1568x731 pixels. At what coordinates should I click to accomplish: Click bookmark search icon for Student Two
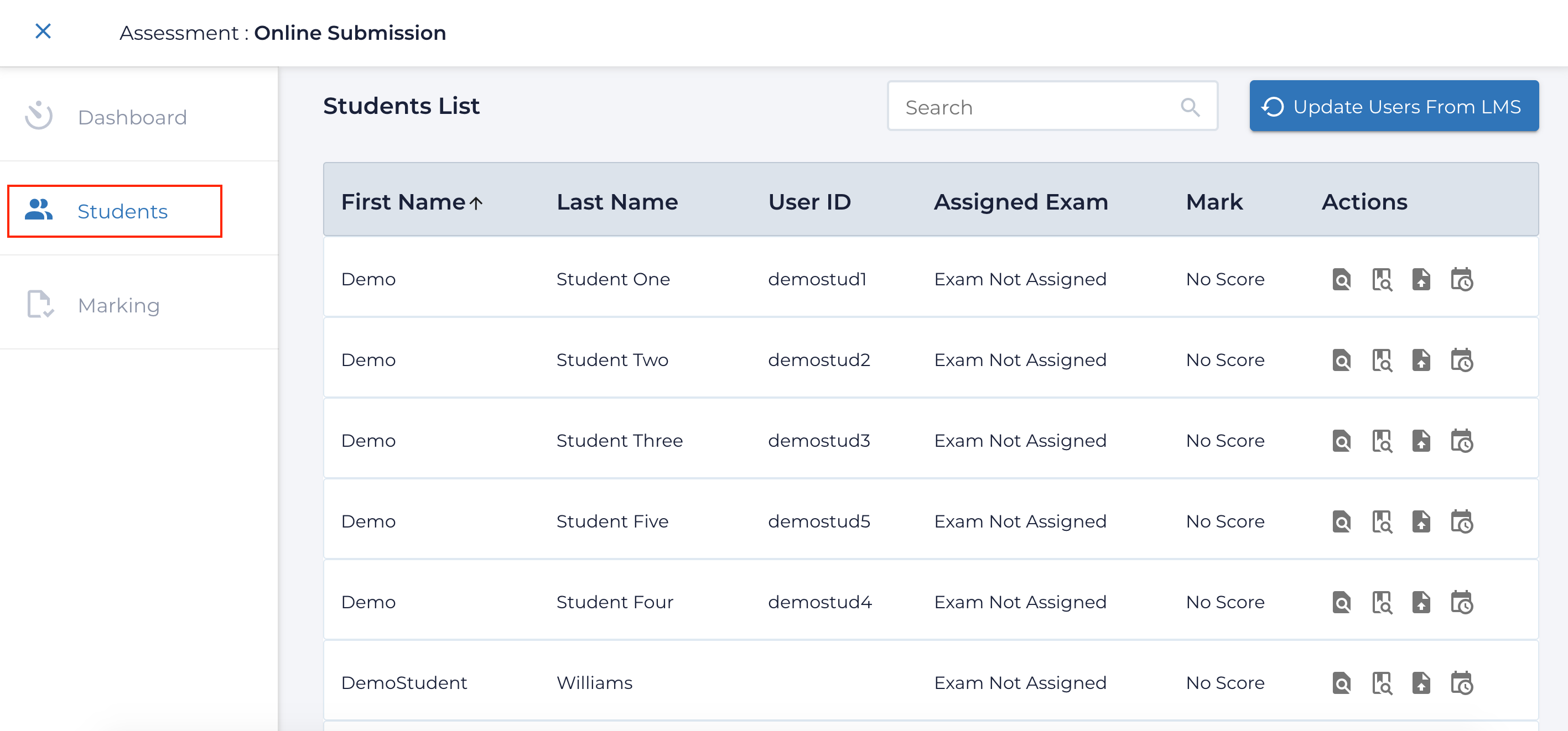click(x=1381, y=361)
